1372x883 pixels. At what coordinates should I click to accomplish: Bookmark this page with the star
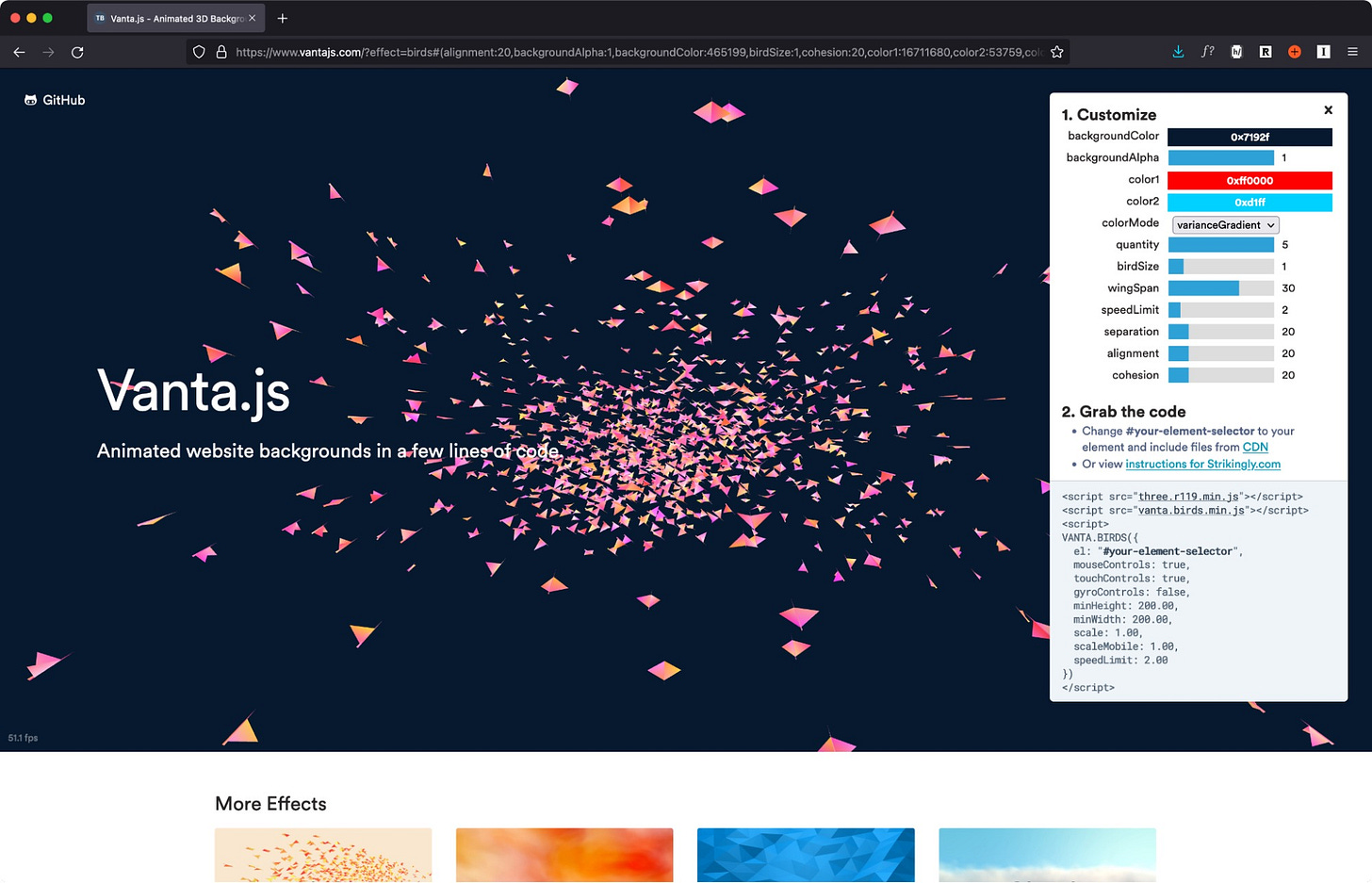(x=1056, y=53)
